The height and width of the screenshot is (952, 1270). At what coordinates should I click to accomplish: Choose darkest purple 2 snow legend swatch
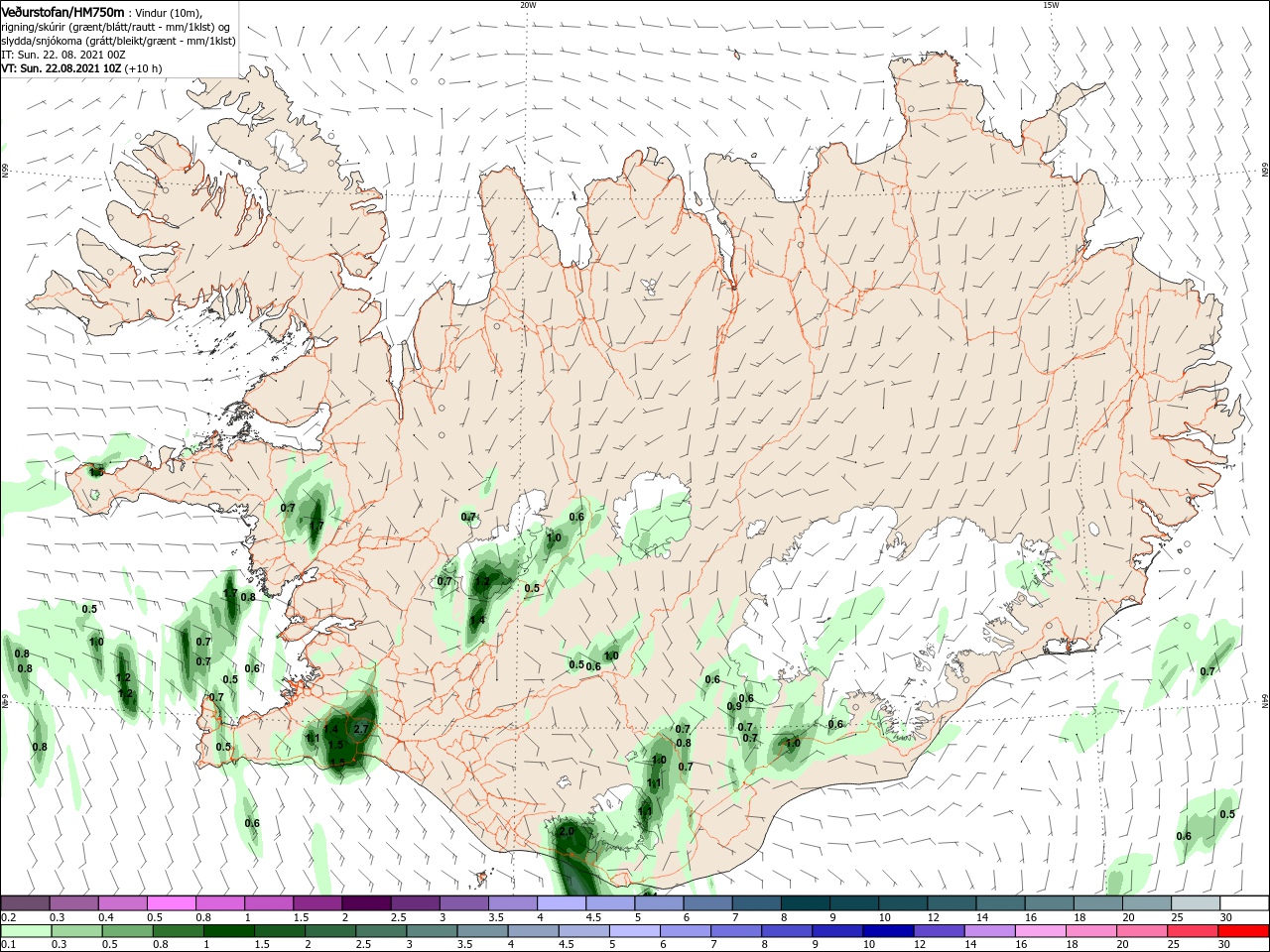[366, 903]
